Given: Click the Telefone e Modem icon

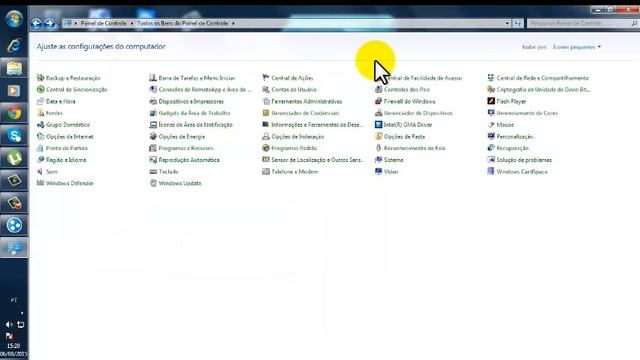Looking at the screenshot, I should (x=266, y=172).
